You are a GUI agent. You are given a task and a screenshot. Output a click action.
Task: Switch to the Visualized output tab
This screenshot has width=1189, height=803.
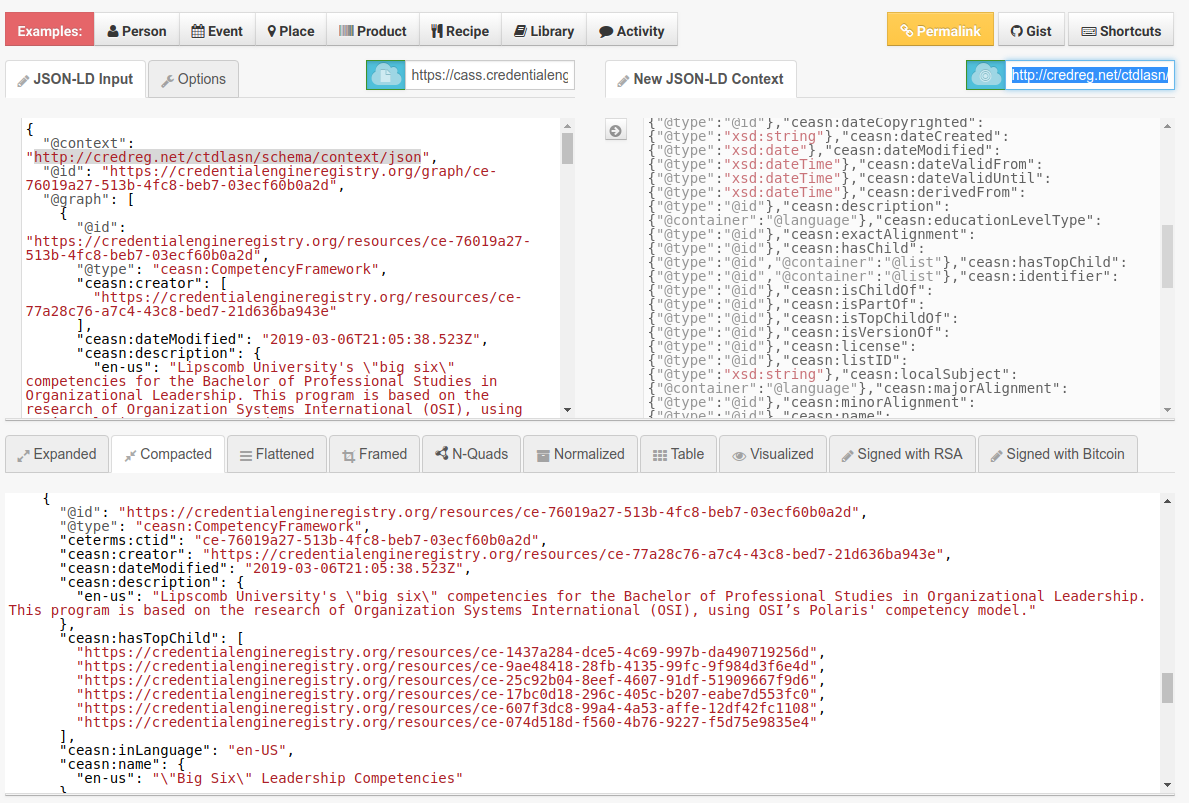(772, 453)
